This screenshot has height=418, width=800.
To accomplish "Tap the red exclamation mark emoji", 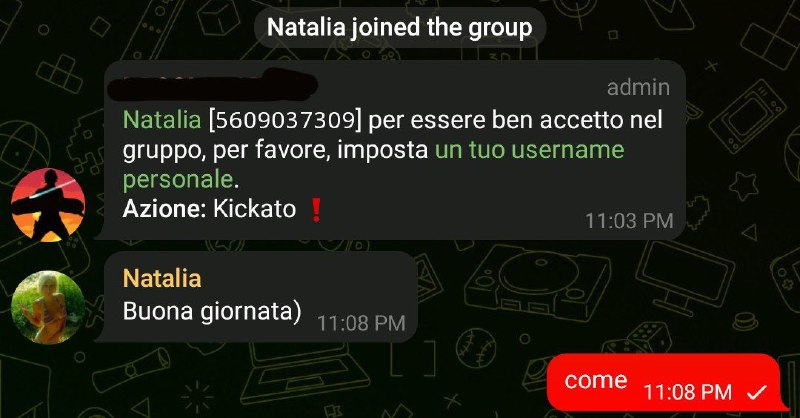I will (316, 209).
